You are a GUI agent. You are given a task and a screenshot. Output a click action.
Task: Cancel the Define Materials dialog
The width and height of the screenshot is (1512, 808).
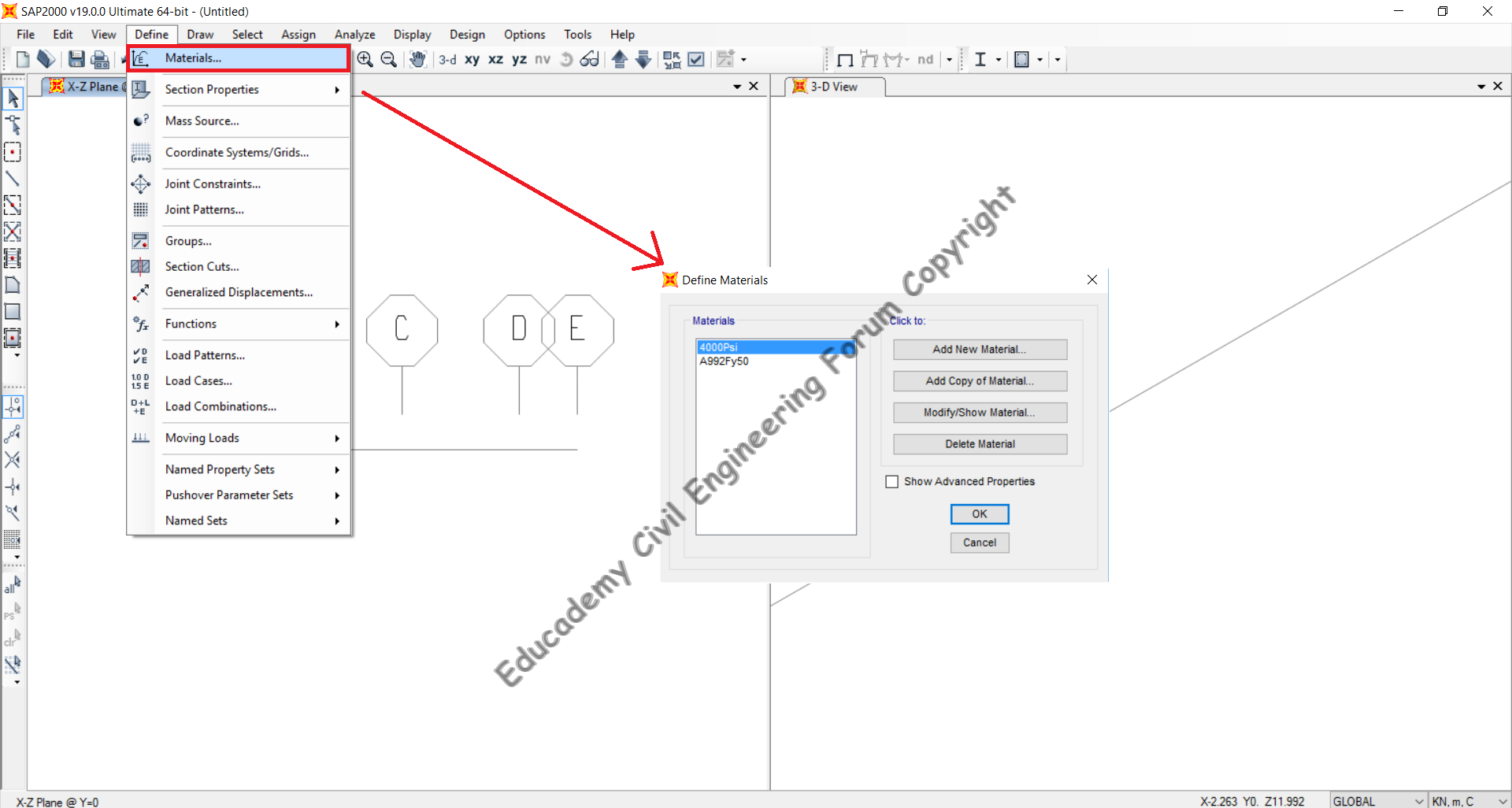980,543
